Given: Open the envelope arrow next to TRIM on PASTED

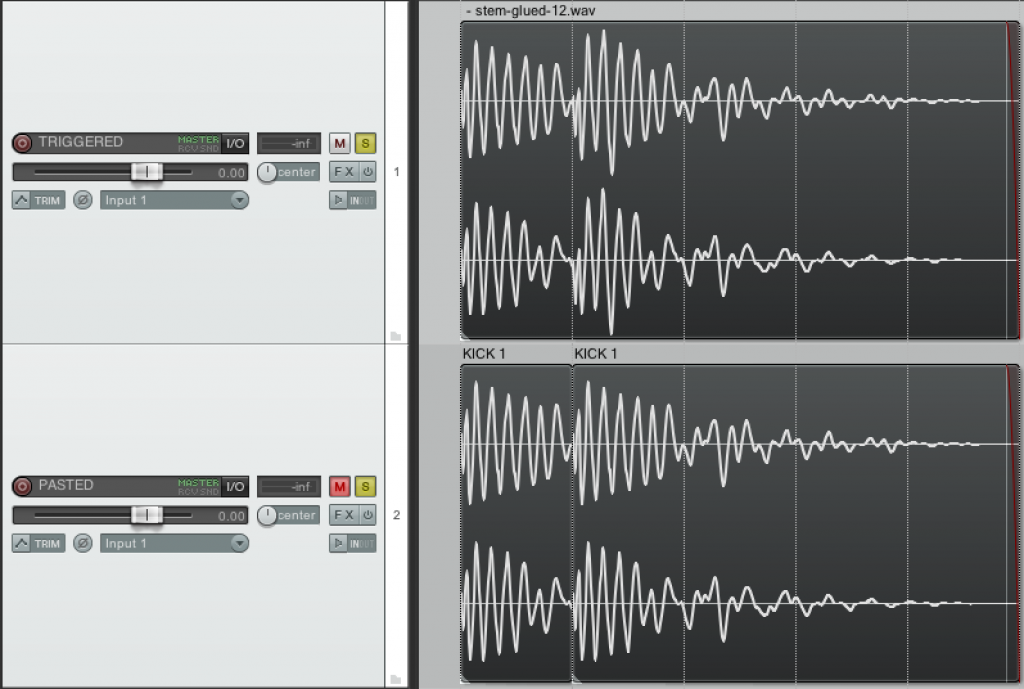Looking at the screenshot, I should [22, 543].
